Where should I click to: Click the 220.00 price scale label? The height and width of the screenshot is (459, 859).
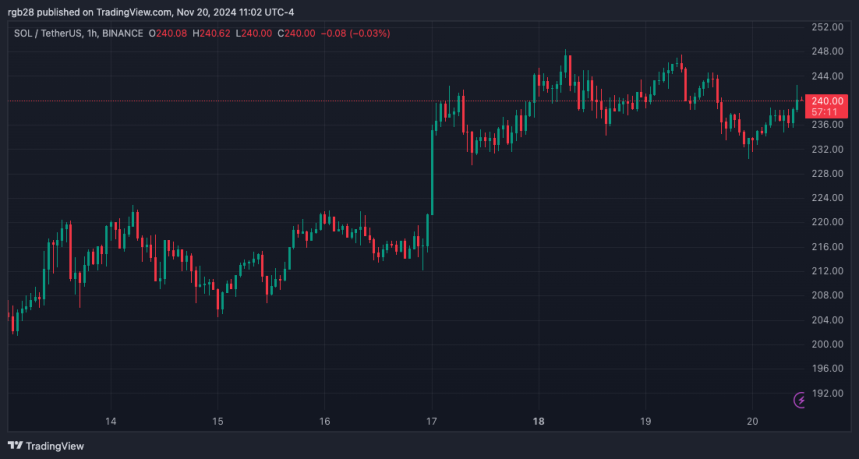[828, 222]
